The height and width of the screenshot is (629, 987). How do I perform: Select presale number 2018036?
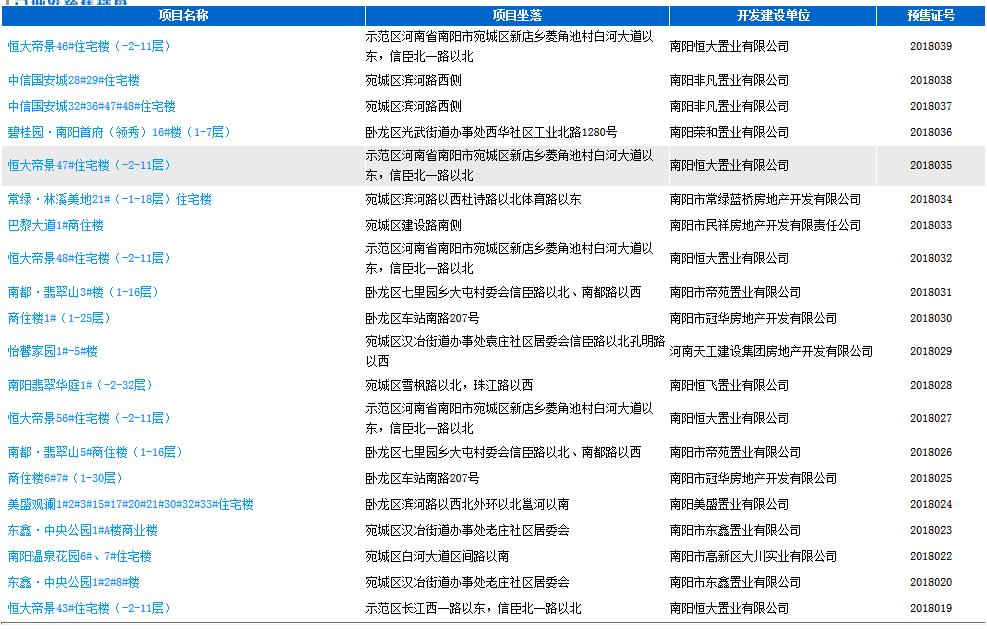tap(931, 132)
